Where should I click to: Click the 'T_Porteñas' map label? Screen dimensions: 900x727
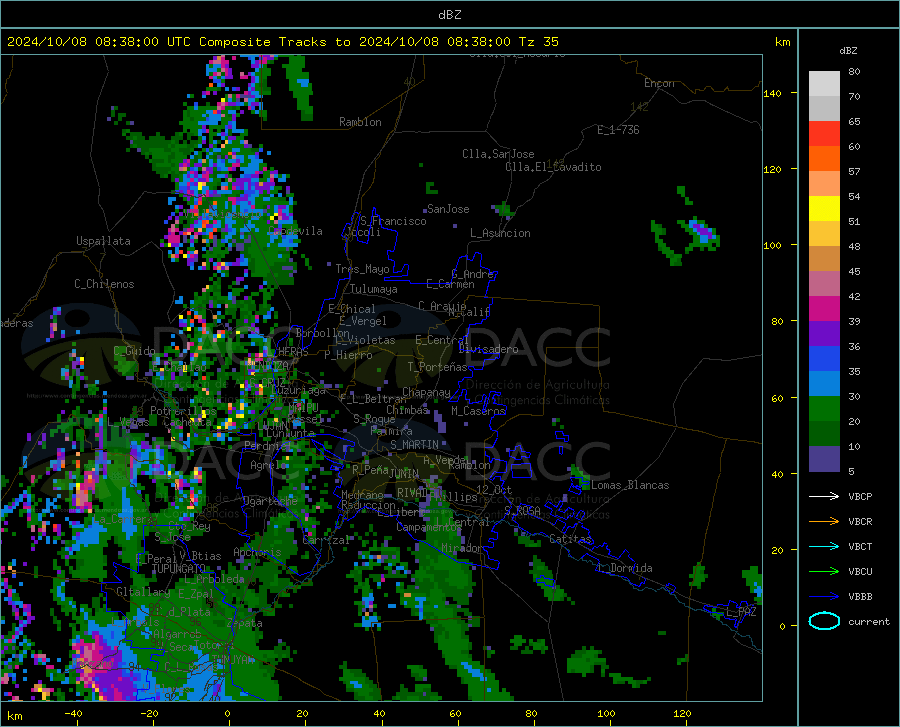click(437, 367)
